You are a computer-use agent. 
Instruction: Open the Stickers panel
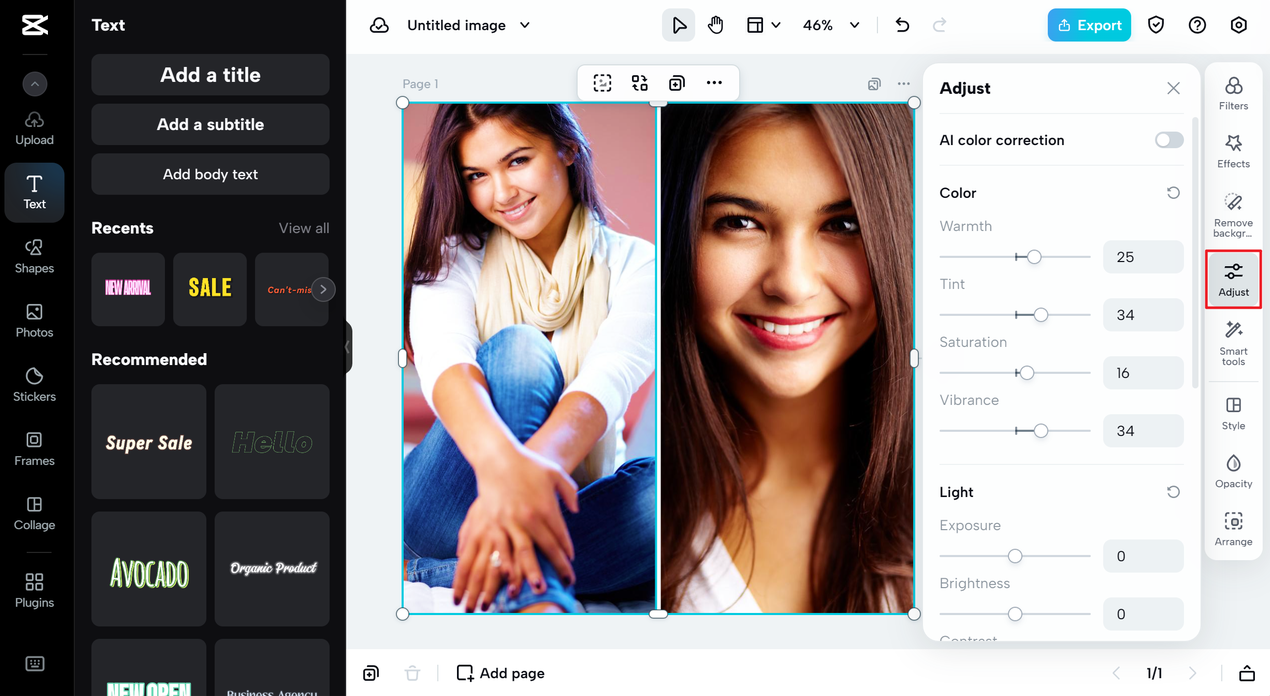pos(35,384)
